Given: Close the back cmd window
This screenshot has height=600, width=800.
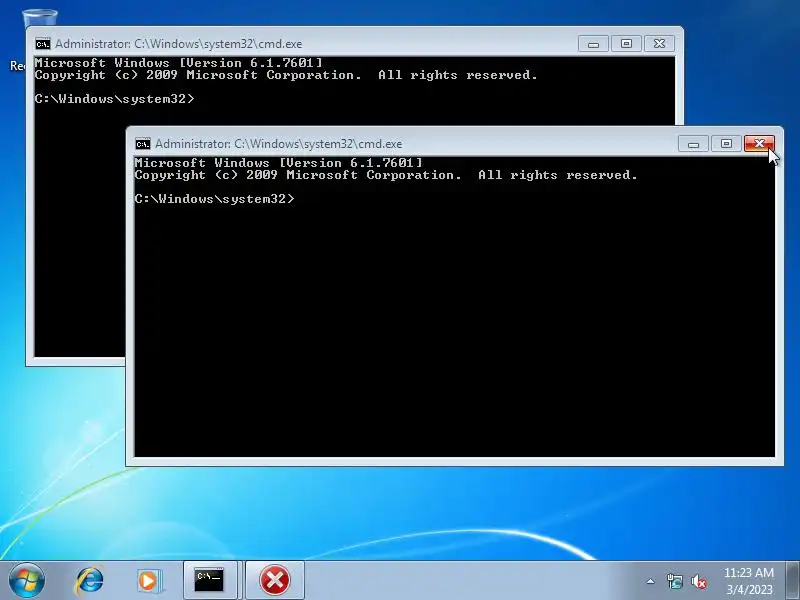Looking at the screenshot, I should [659, 44].
